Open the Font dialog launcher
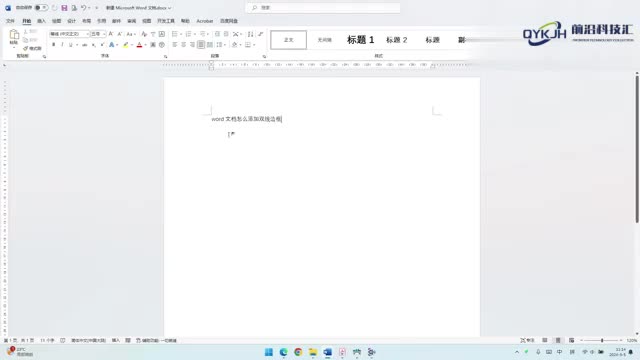This screenshot has width=640, height=360. (x=165, y=57)
